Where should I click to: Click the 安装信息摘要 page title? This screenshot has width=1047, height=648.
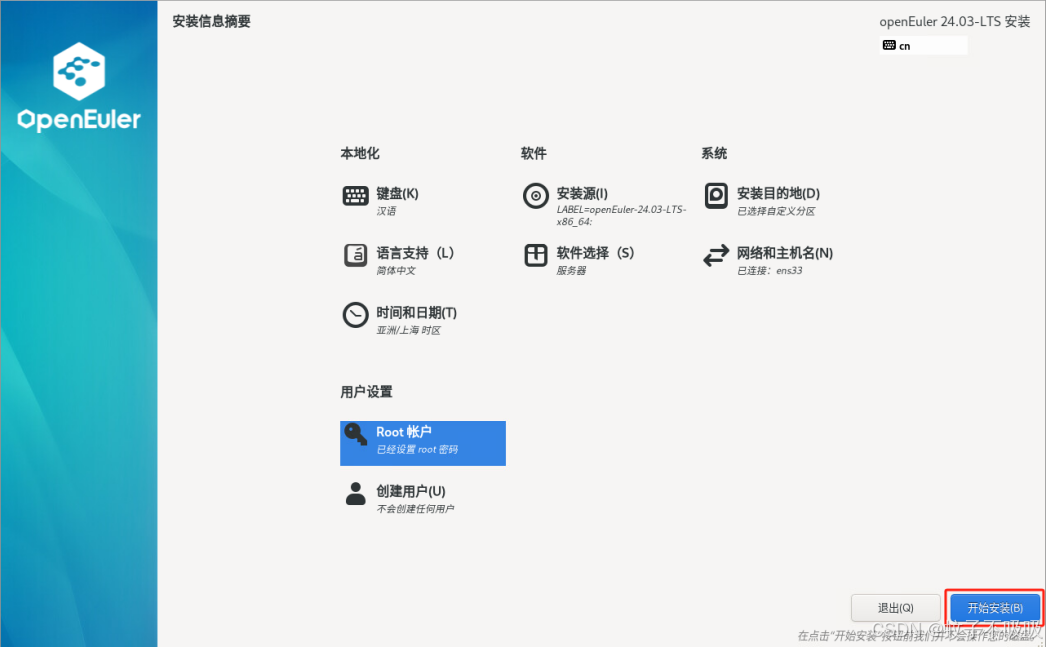pyautogui.click(x=212, y=21)
